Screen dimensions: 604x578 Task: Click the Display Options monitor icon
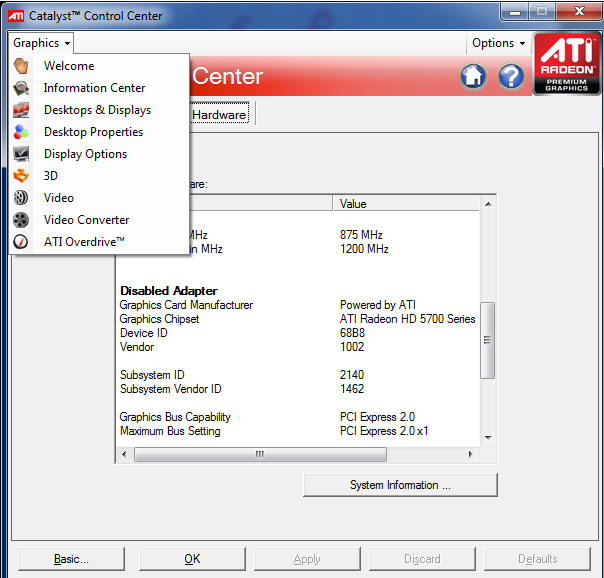pyautogui.click(x=21, y=154)
